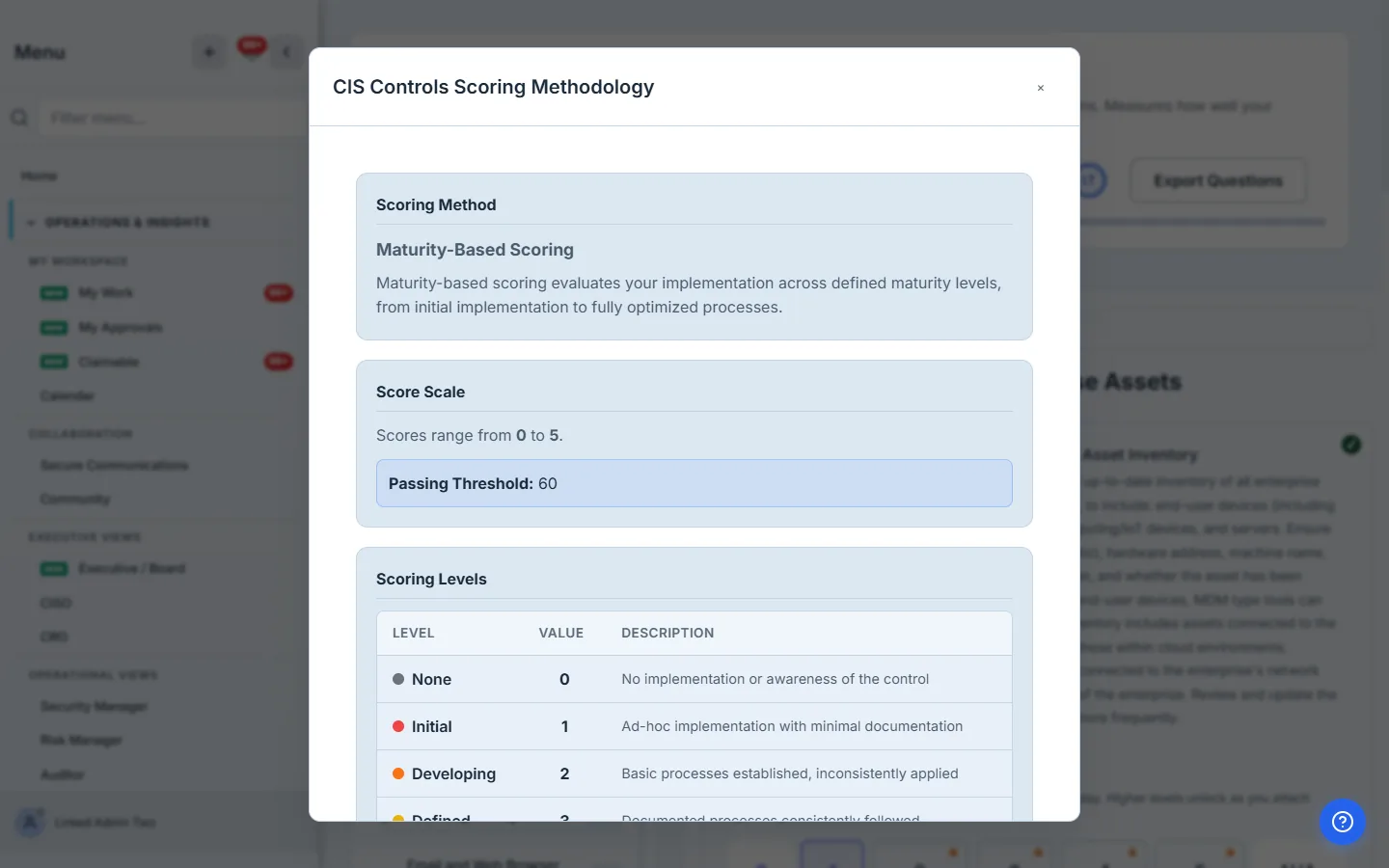Viewport: 1389px width, 868px height.
Task: Click the None level row
Action: [694, 679]
